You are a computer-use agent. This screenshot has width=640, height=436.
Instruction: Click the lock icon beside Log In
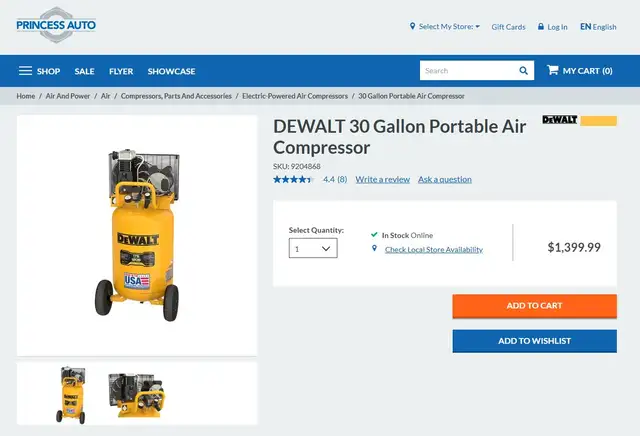541,27
